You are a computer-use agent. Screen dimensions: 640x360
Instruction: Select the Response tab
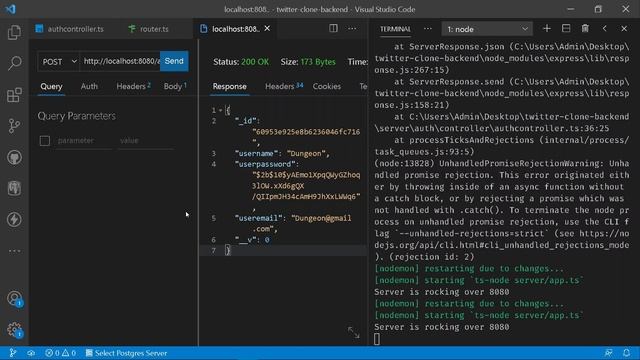coord(229,87)
